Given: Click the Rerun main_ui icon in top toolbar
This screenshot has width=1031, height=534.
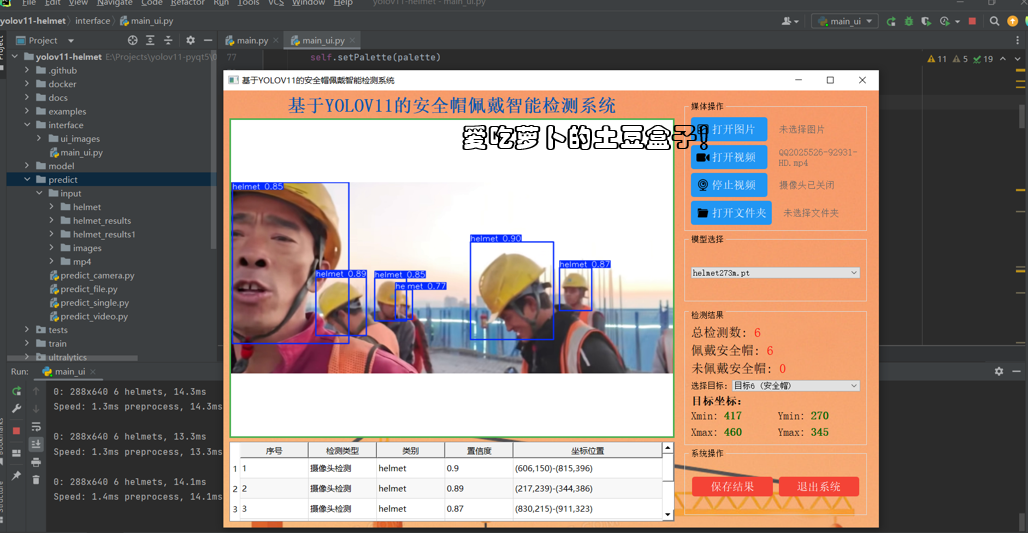Looking at the screenshot, I should (891, 21).
